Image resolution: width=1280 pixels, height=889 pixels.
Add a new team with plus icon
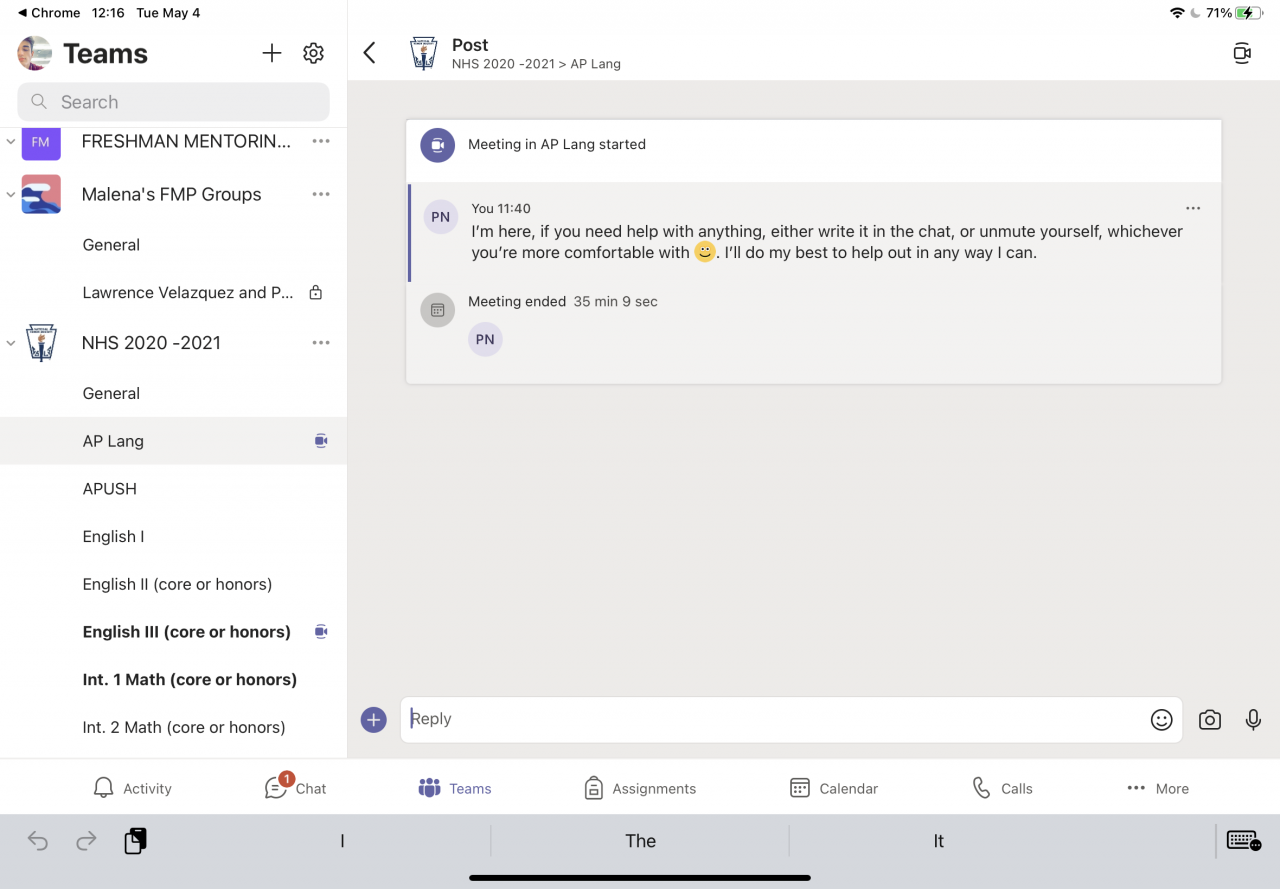point(272,53)
